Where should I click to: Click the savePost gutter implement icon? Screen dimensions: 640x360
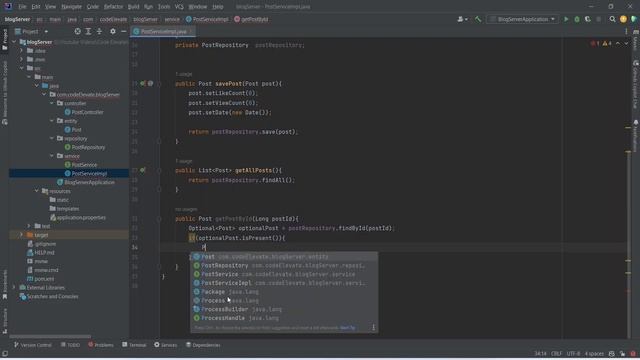point(143,83)
